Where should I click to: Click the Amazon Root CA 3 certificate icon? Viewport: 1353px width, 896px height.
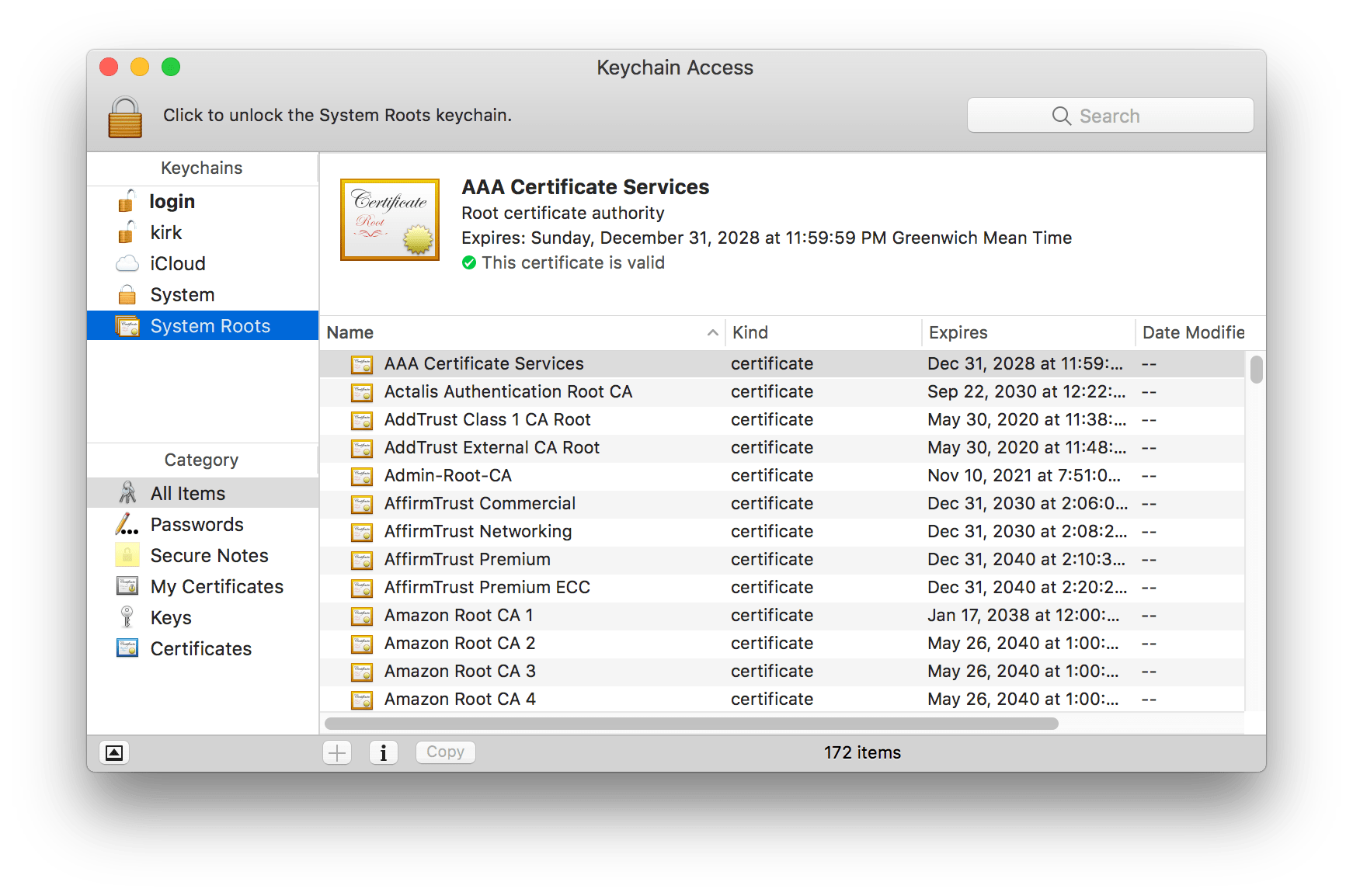(x=362, y=672)
